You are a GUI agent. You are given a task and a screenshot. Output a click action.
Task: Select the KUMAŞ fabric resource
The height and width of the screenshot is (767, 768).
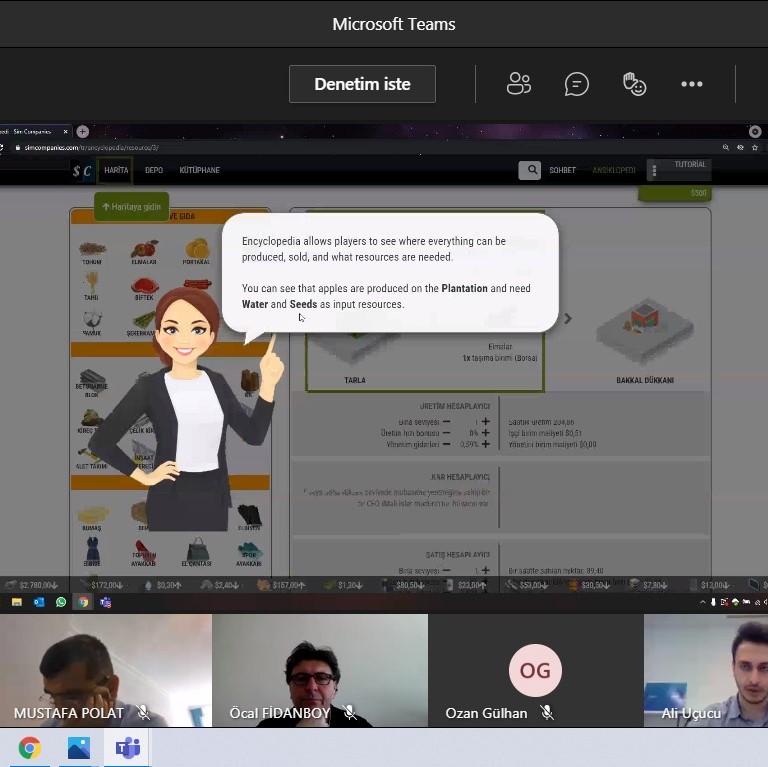coord(93,519)
